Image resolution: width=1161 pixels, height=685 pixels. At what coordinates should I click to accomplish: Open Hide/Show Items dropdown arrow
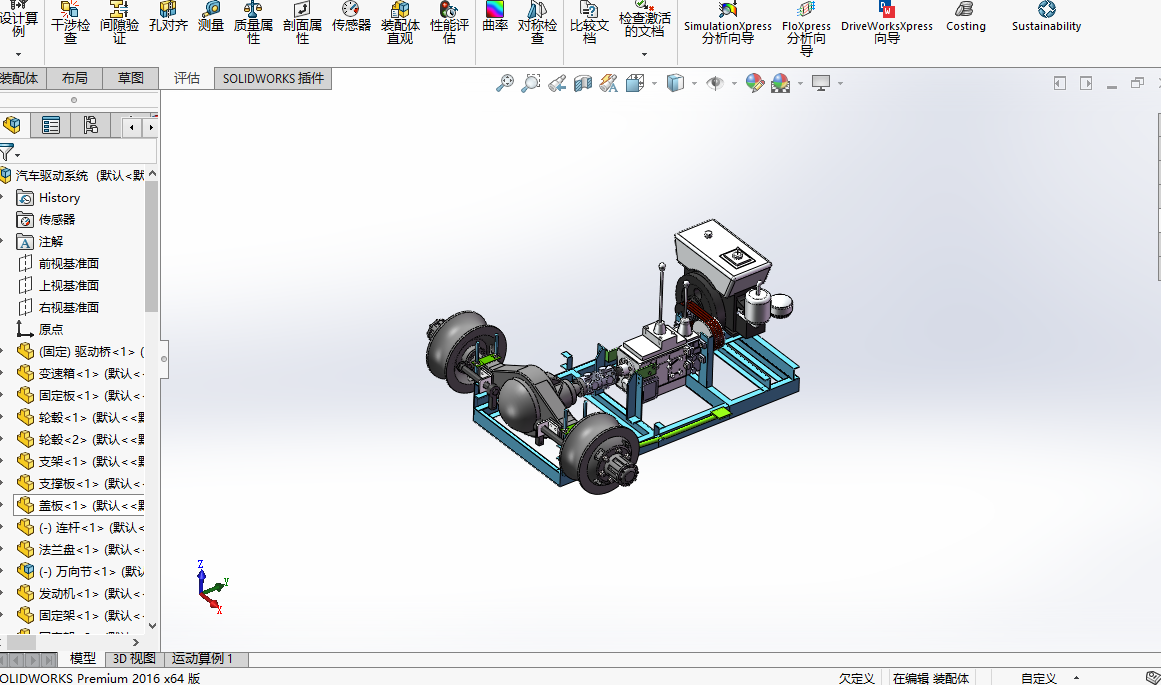(735, 84)
